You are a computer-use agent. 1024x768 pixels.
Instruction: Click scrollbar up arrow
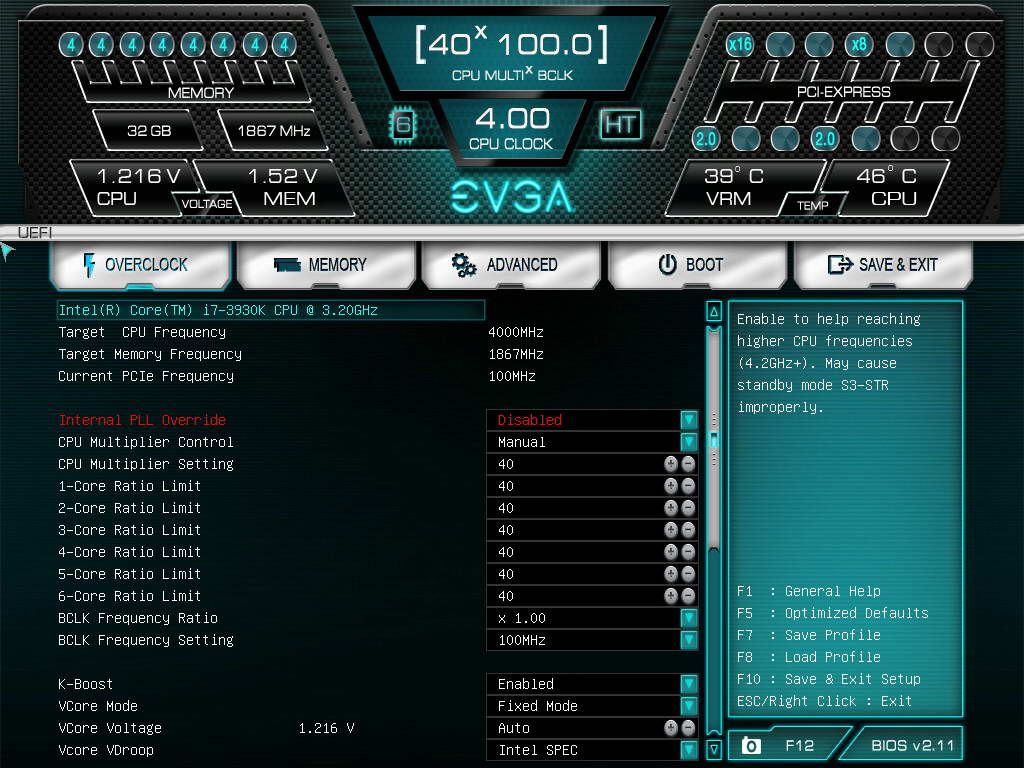(714, 312)
